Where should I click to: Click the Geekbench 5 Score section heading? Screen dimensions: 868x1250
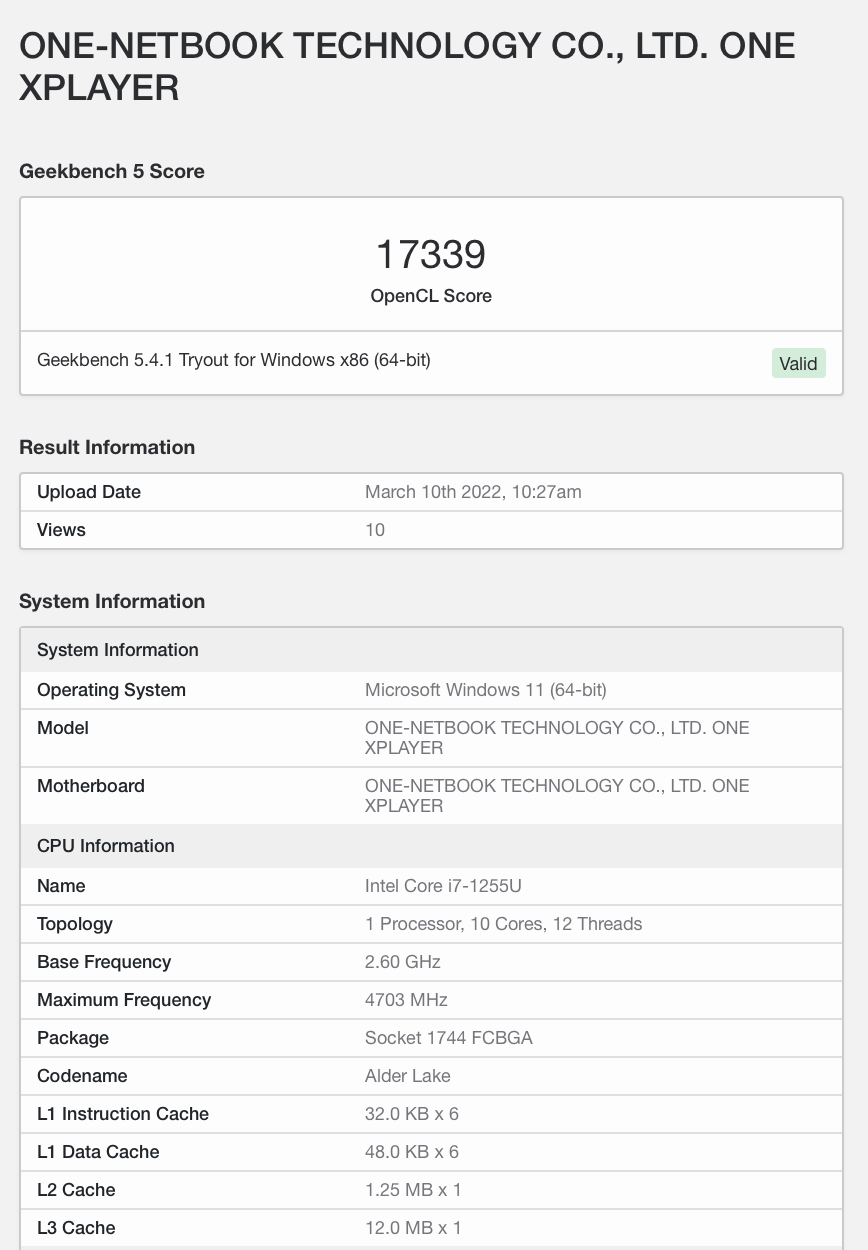click(112, 171)
